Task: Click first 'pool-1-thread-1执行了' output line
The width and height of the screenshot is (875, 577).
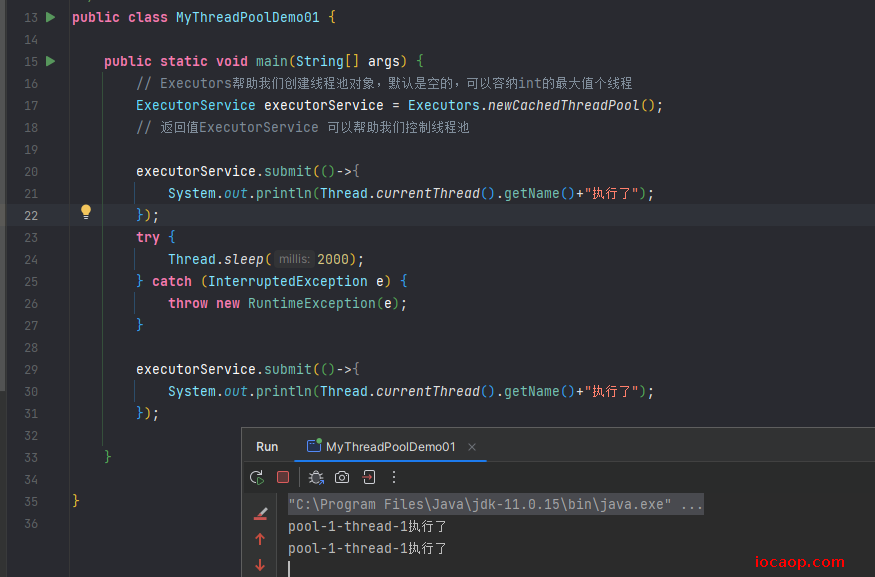Action: pos(367,526)
